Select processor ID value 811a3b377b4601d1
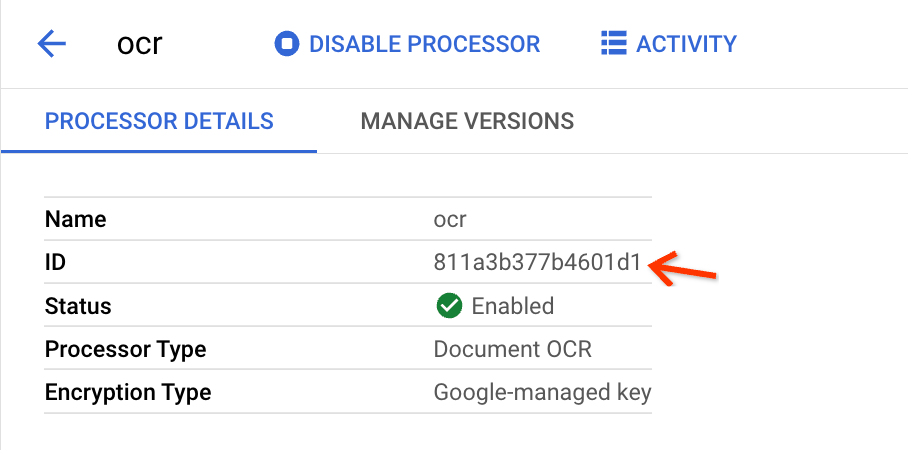Viewport: 908px width, 450px height. point(537,263)
